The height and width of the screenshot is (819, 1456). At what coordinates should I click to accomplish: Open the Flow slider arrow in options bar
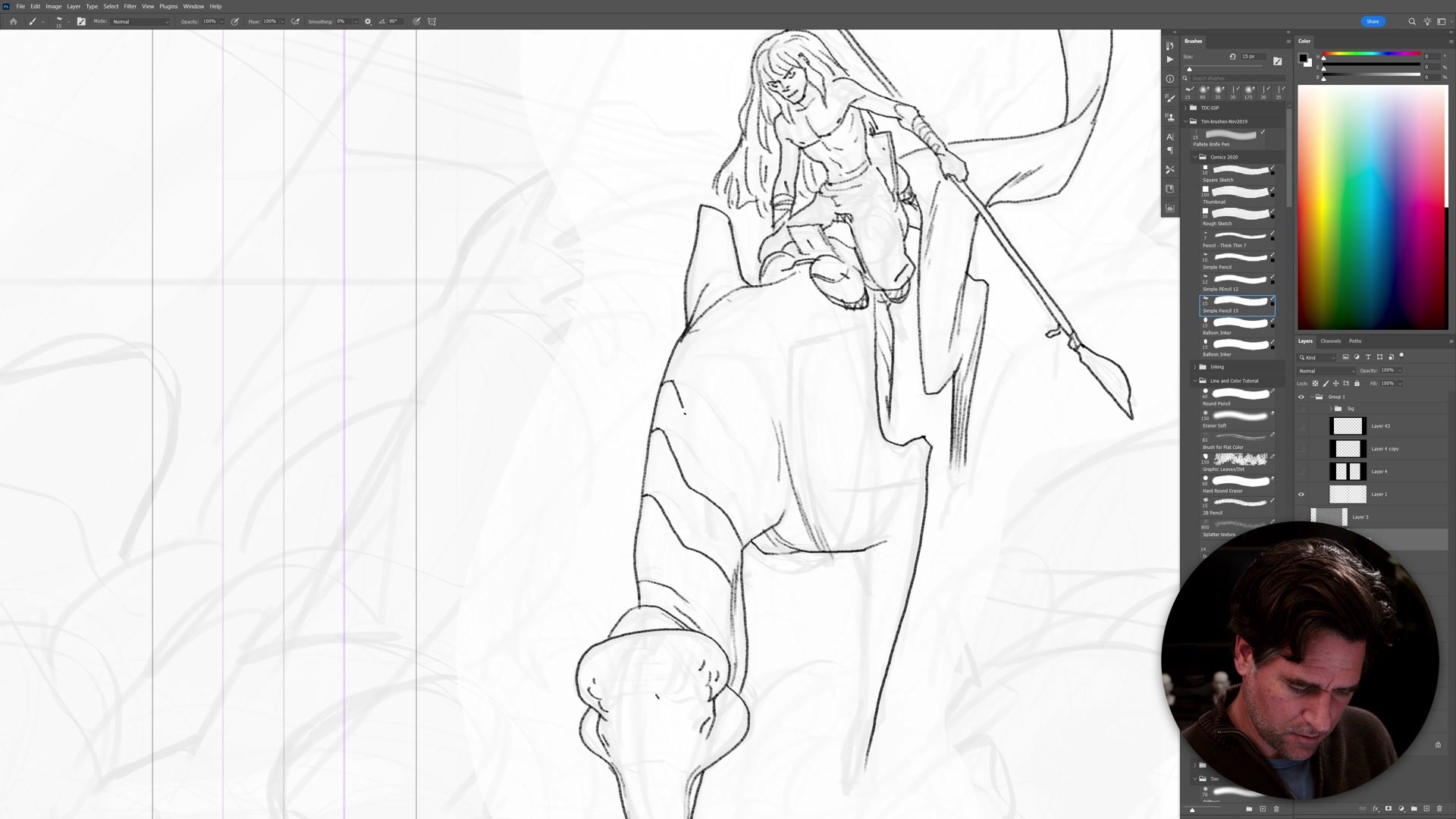(282, 21)
